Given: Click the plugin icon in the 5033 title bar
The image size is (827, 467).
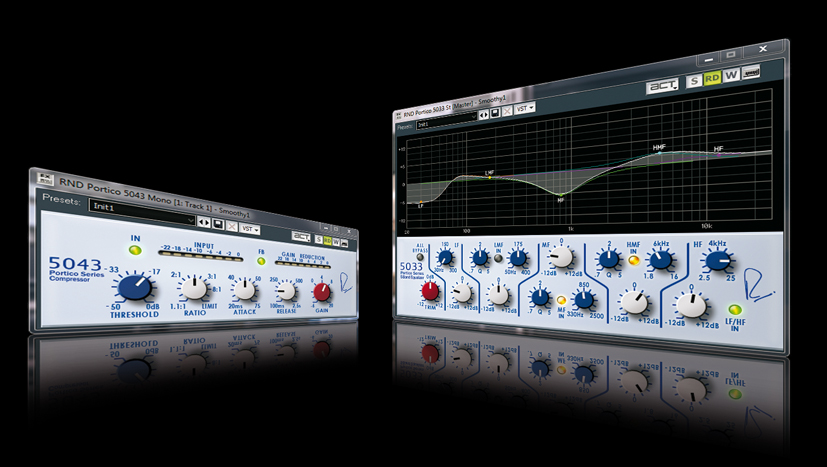Looking at the screenshot, I should pos(399,116).
